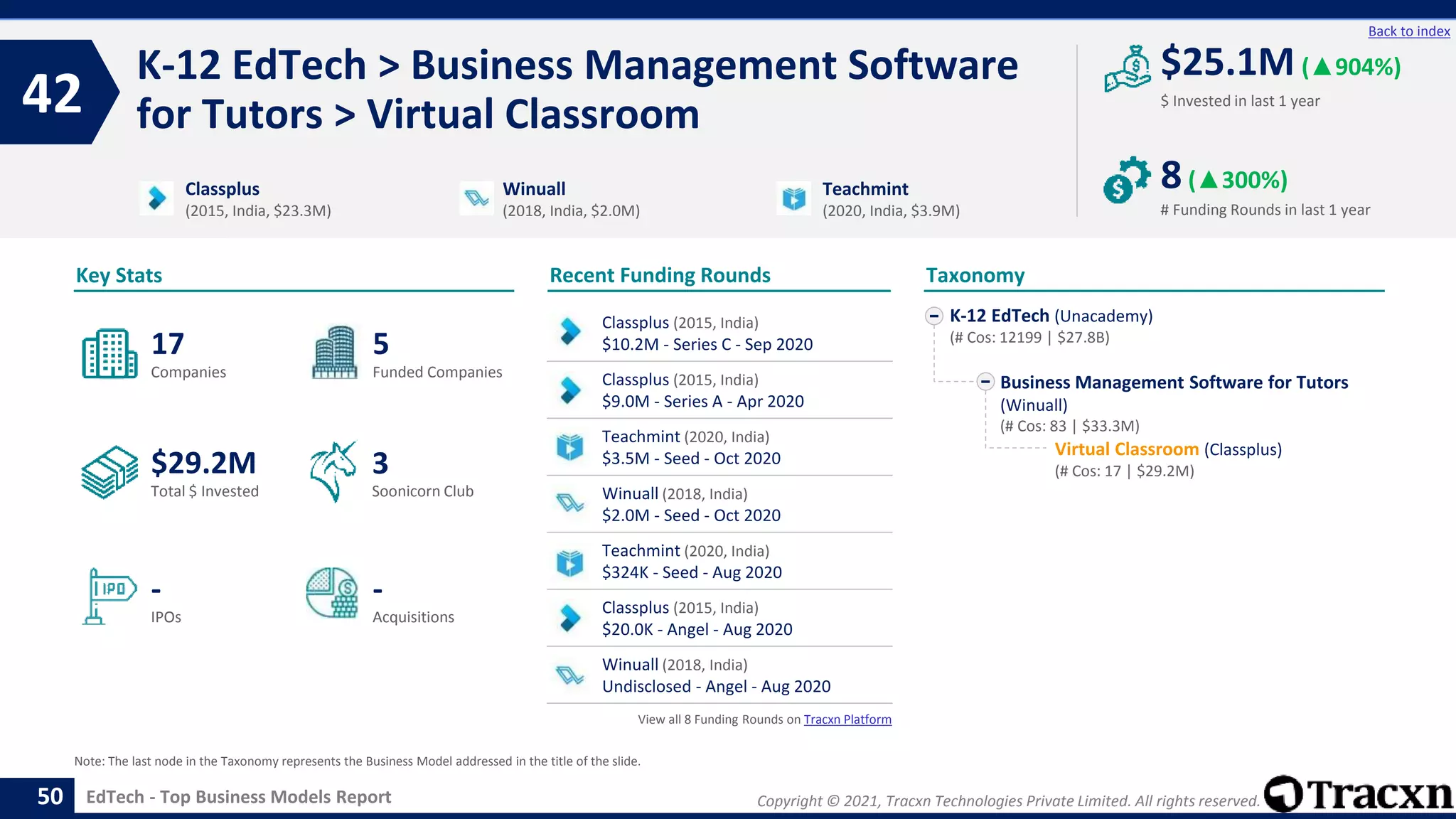
Task: Click '(# Cos: 83 | $33.3M)' text
Action: [1070, 426]
